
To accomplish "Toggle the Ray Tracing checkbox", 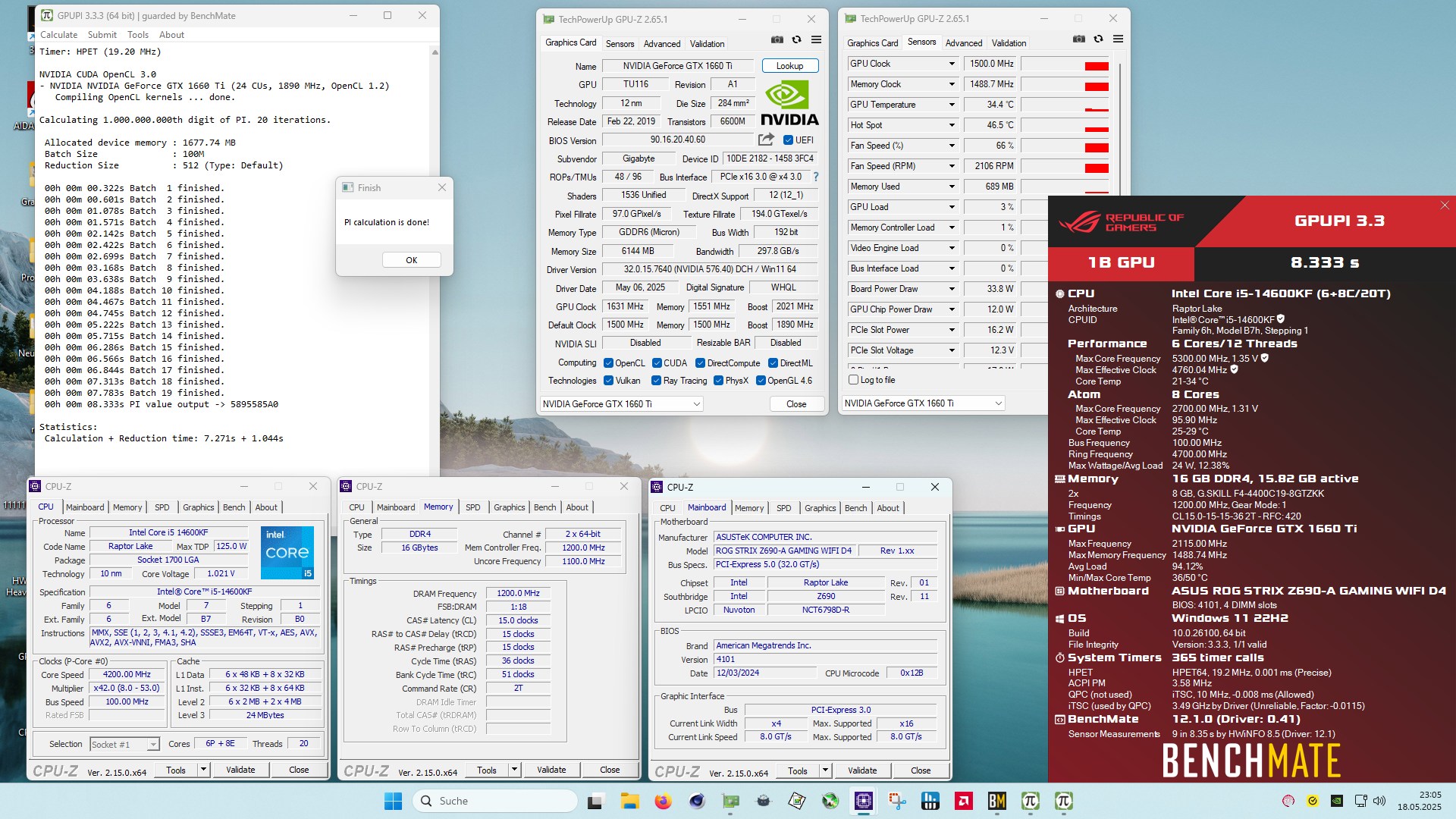I will 656,381.
